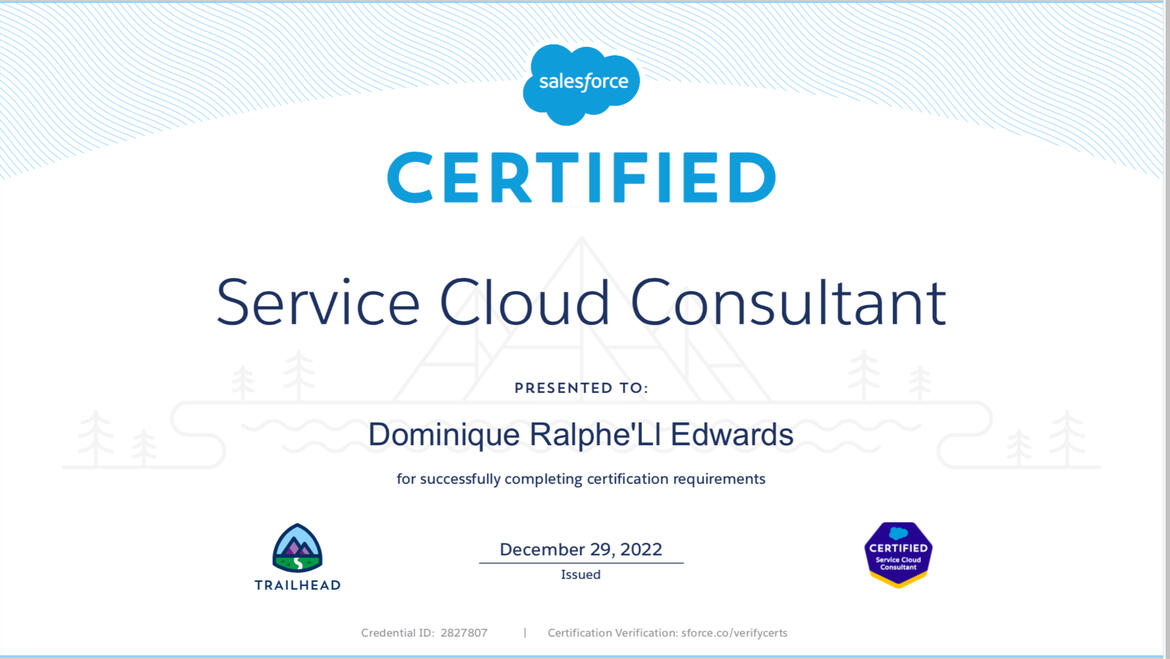This screenshot has height=659, width=1170.
Task: Click the vertical separator beside Credential ID
Action: pyautogui.click(x=525, y=633)
